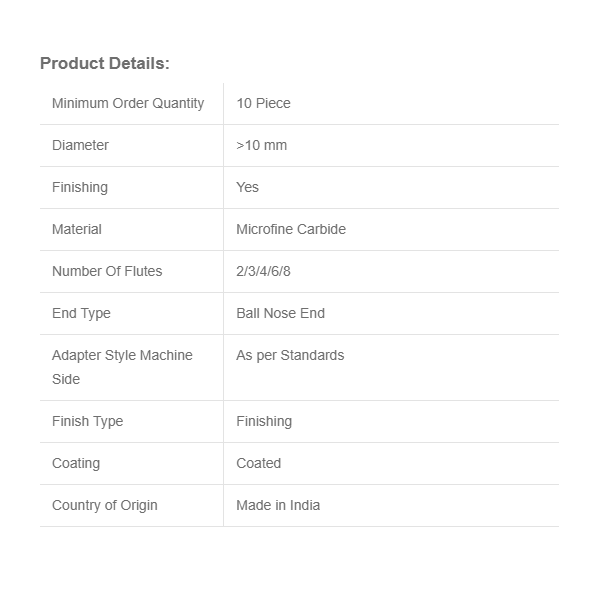Select the 10 Piece value

pos(263,103)
